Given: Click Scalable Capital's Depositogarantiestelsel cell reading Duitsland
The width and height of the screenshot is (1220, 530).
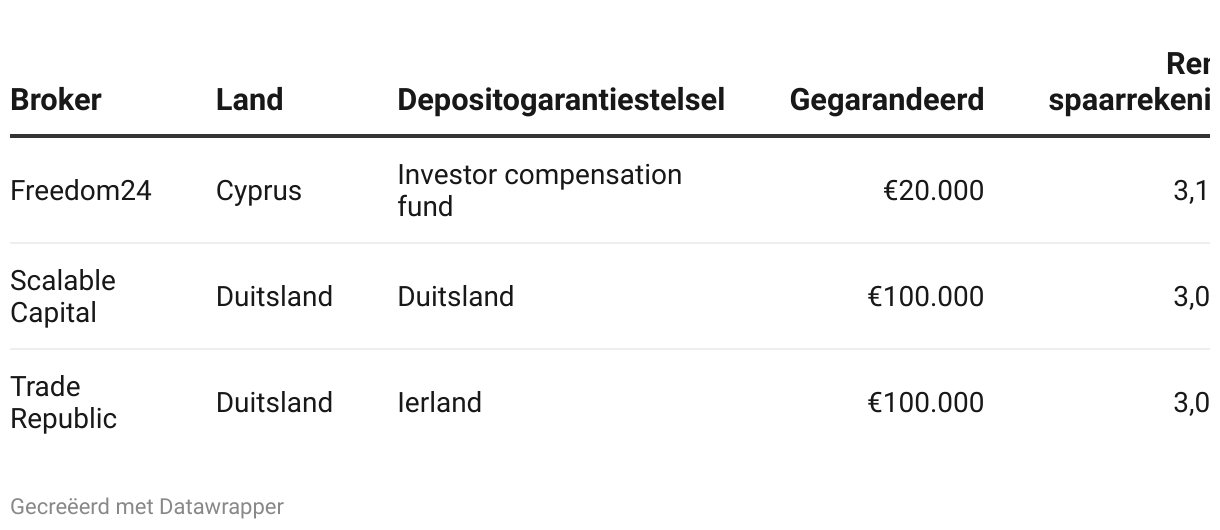Looking at the screenshot, I should (455, 297).
